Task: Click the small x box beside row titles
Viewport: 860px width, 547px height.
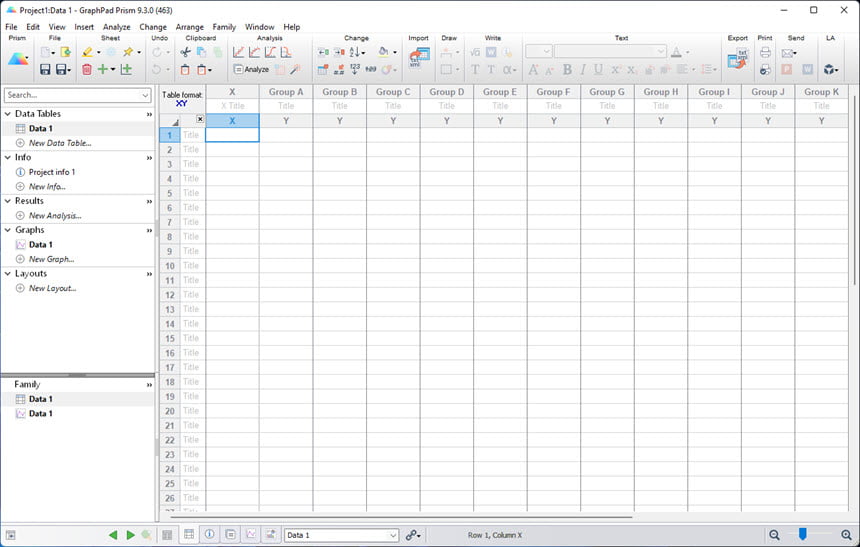Action: click(x=200, y=119)
